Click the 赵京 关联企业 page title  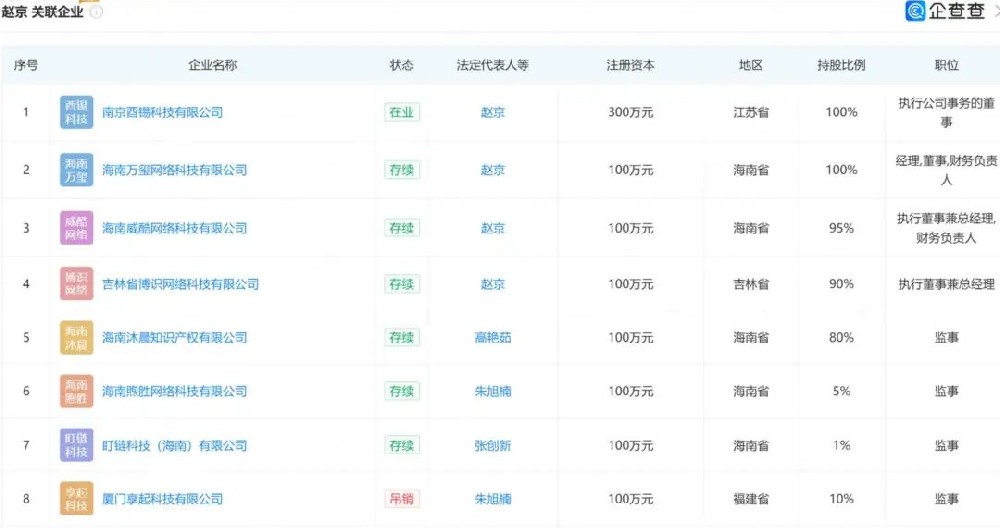point(42,11)
